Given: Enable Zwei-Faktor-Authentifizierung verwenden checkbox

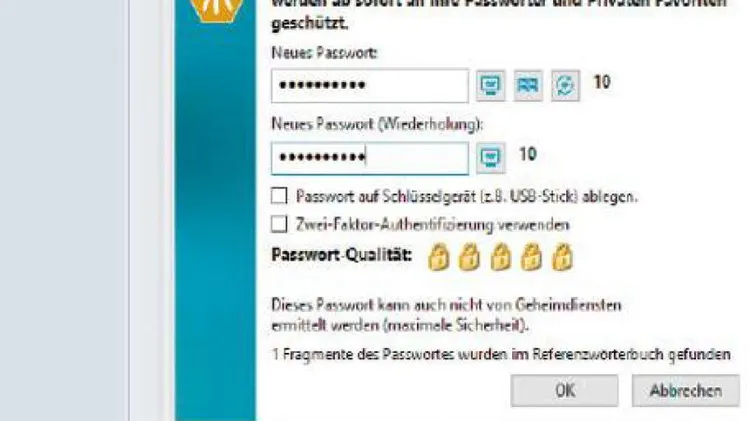Looking at the screenshot, I should pos(279,224).
